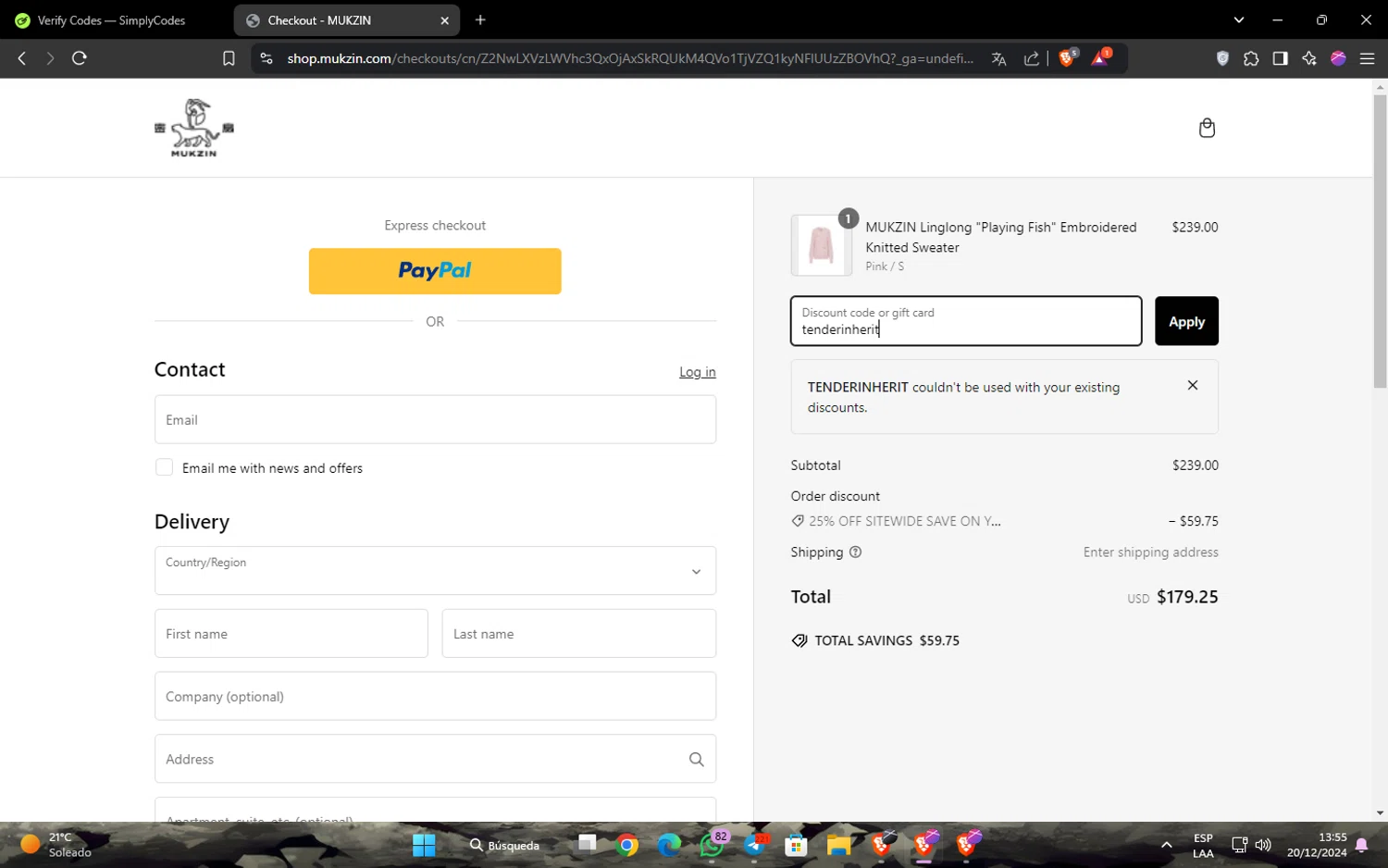1388x868 pixels.
Task: Open the volume speaker tray icon
Action: click(x=1263, y=845)
